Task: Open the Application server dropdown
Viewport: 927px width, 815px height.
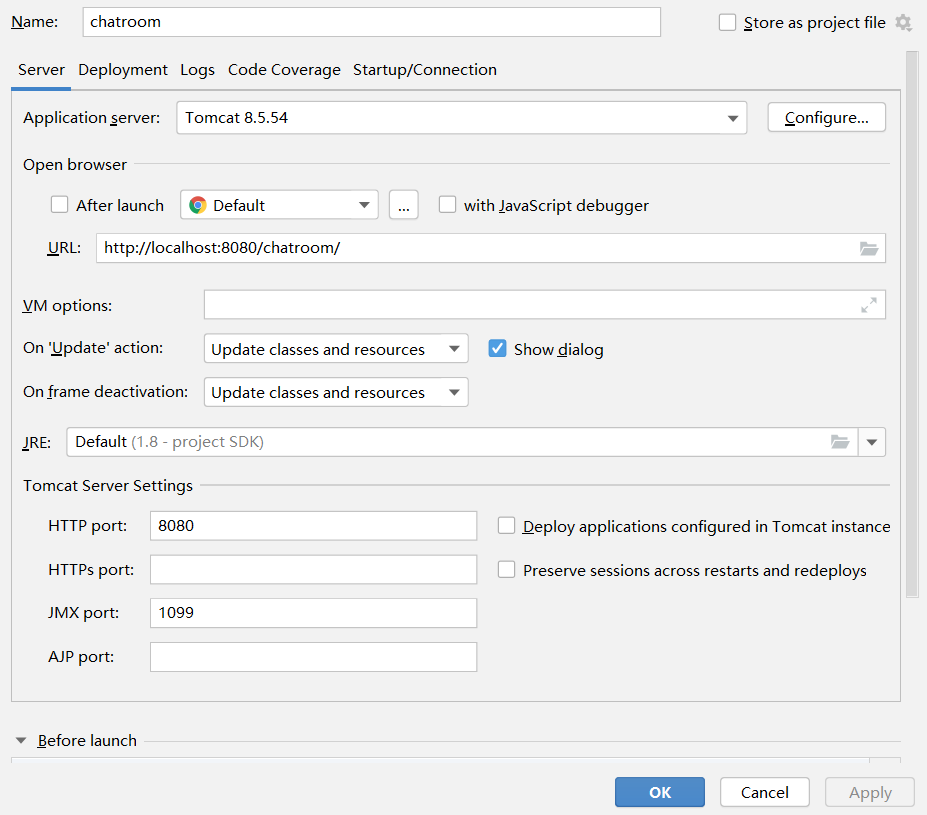Action: click(733, 117)
